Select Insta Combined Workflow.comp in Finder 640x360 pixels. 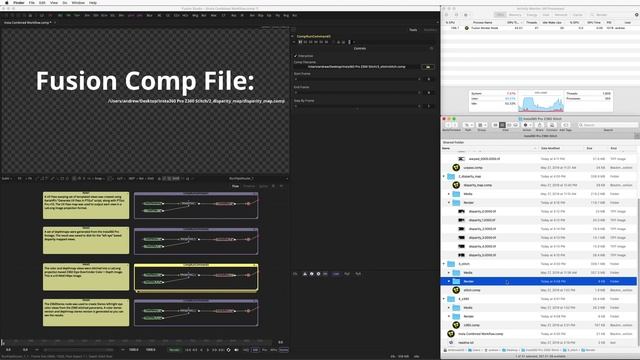[x=480, y=334]
